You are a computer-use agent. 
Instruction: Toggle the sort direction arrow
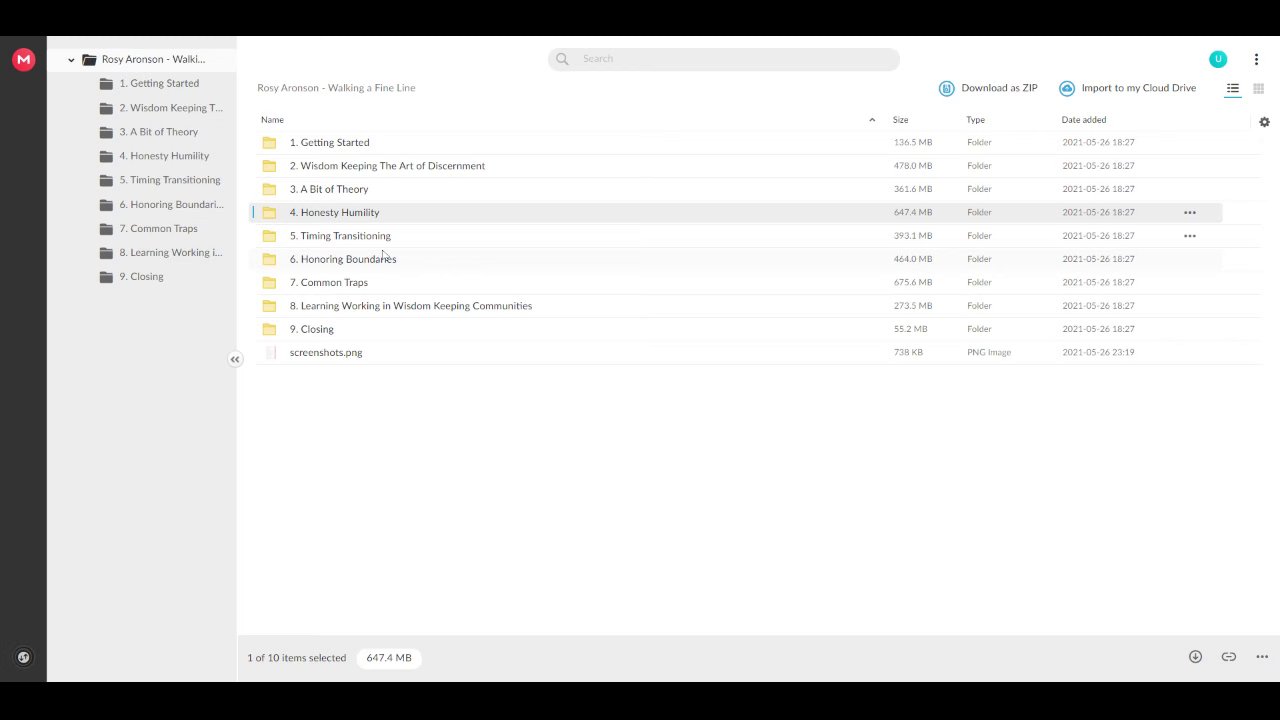872,120
